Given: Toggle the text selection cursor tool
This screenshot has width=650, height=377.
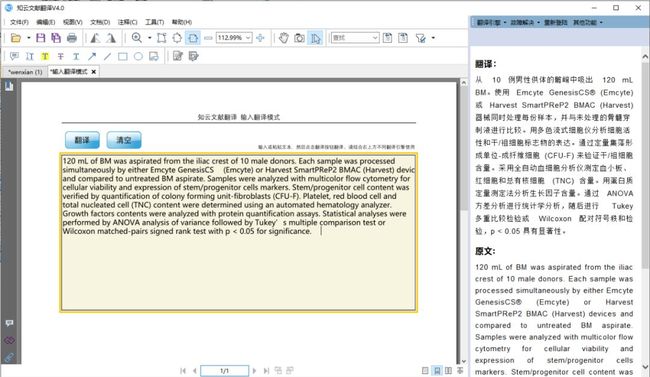Looking at the screenshot, I should 315,38.
